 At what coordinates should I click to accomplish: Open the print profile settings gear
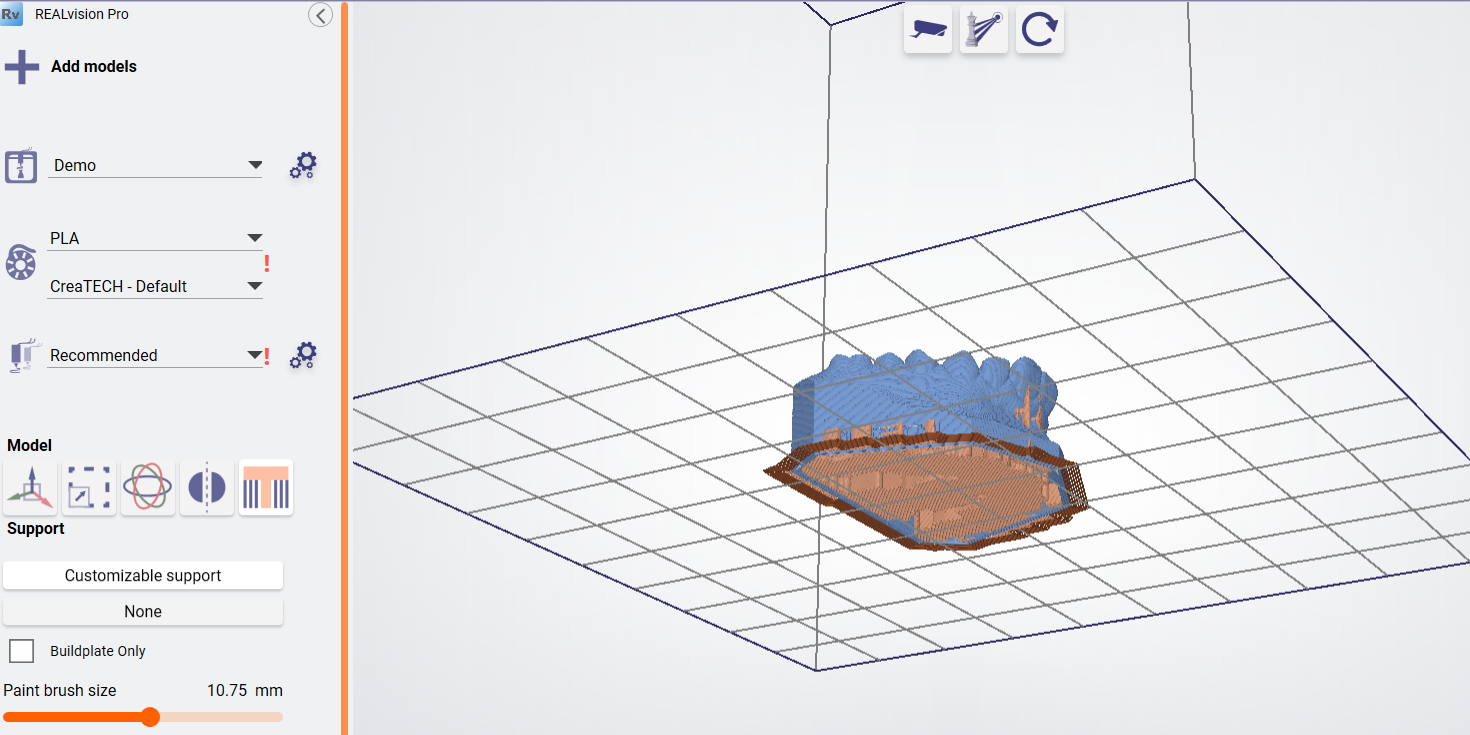(303, 355)
